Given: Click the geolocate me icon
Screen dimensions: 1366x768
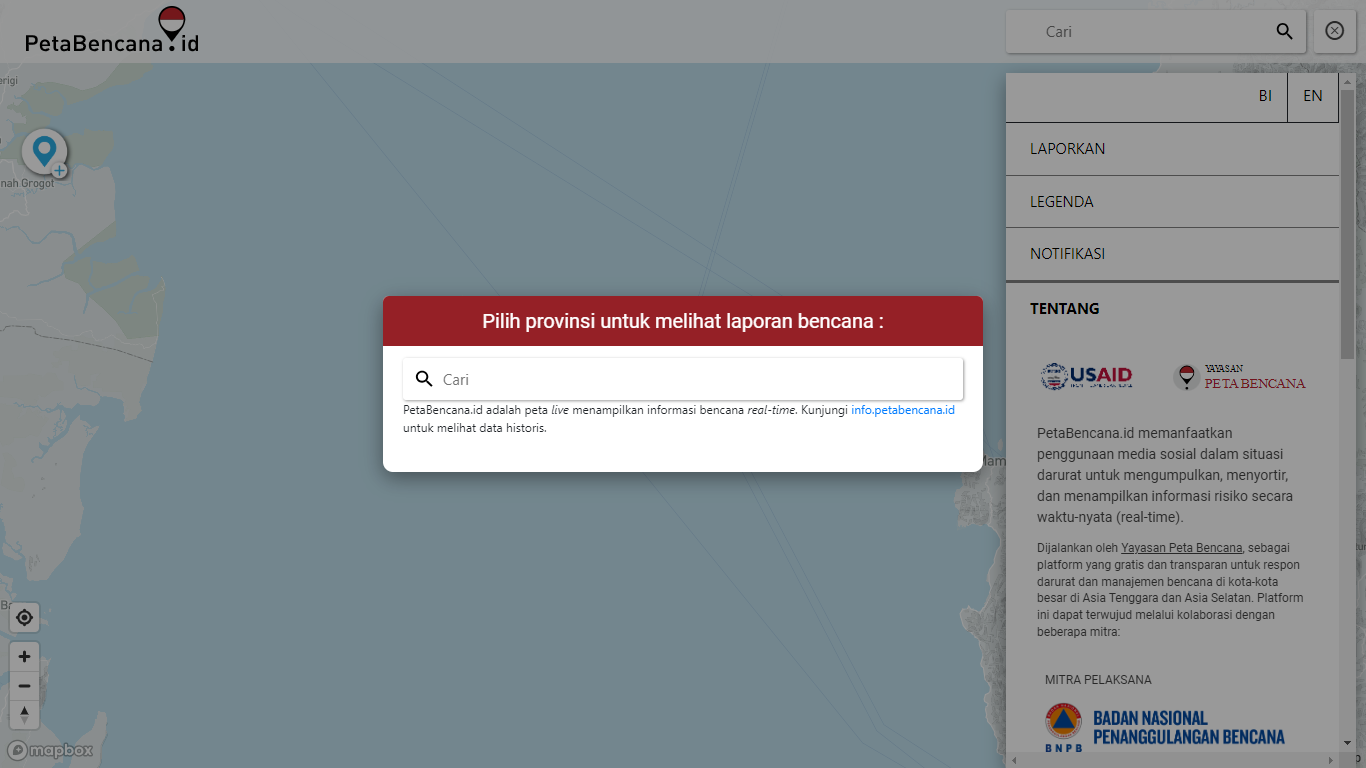Looking at the screenshot, I should 24,618.
